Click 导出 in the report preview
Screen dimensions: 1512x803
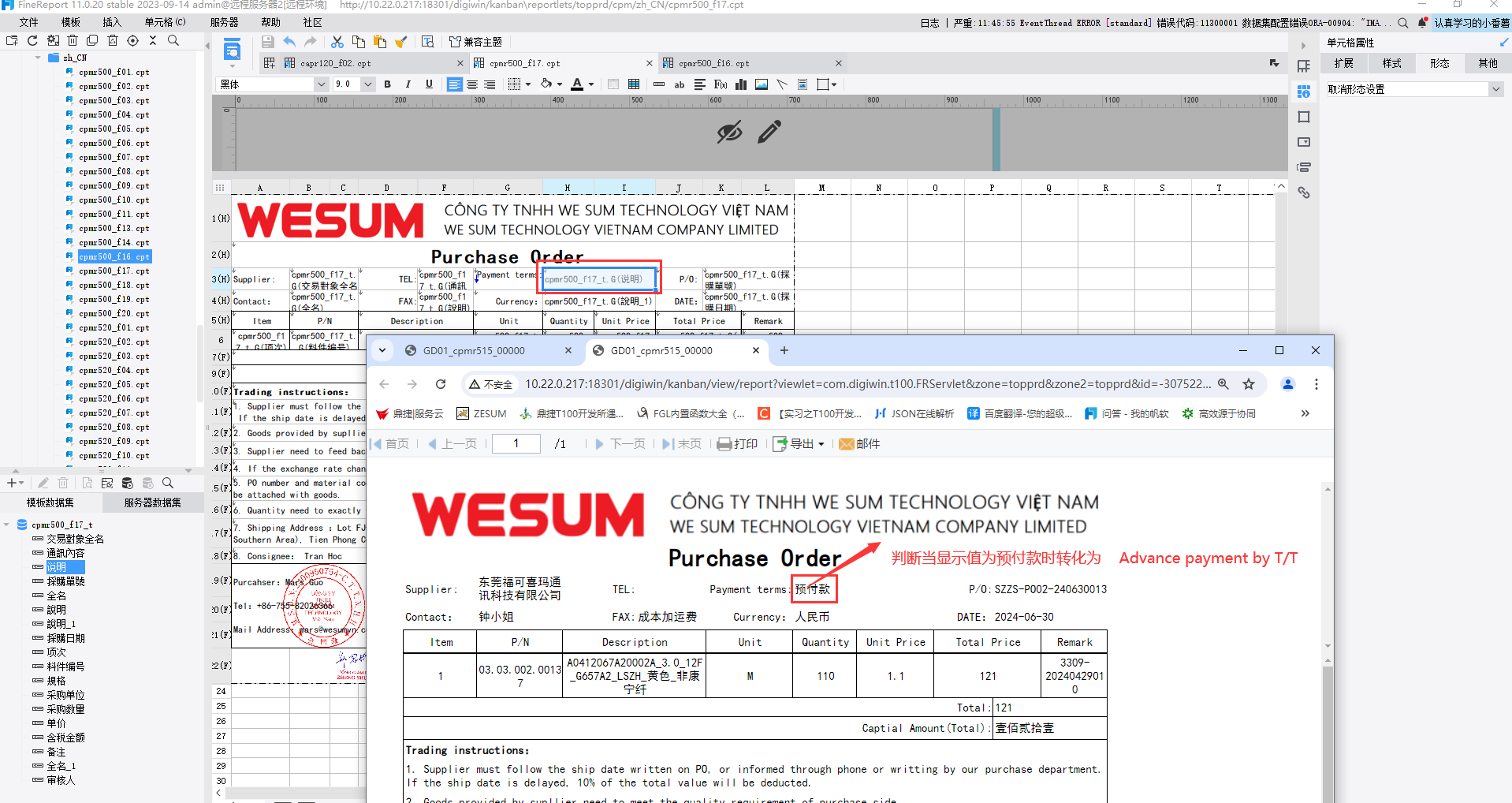[798, 444]
